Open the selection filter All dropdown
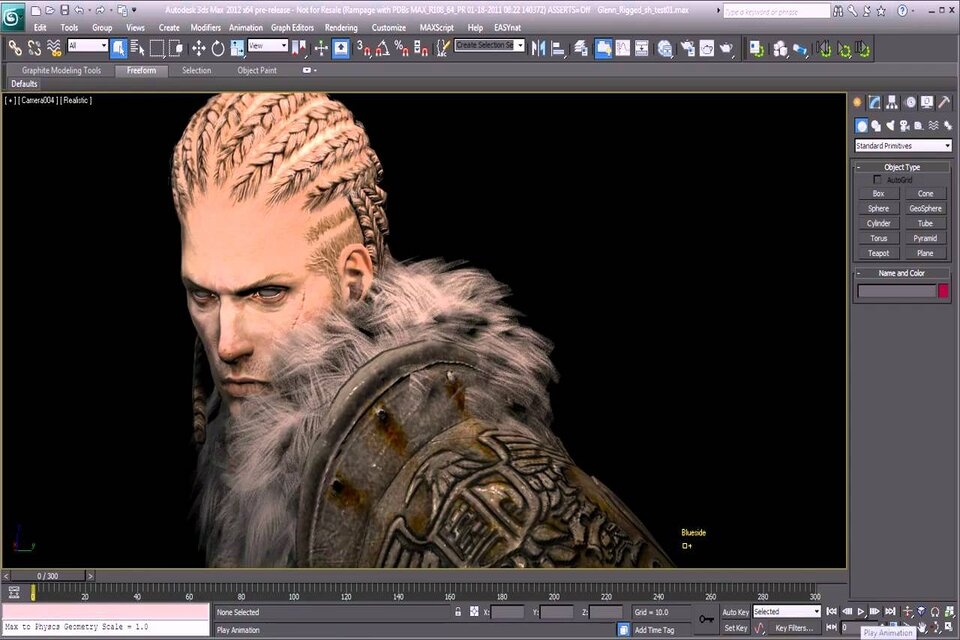This screenshot has height=640, width=960. point(88,46)
